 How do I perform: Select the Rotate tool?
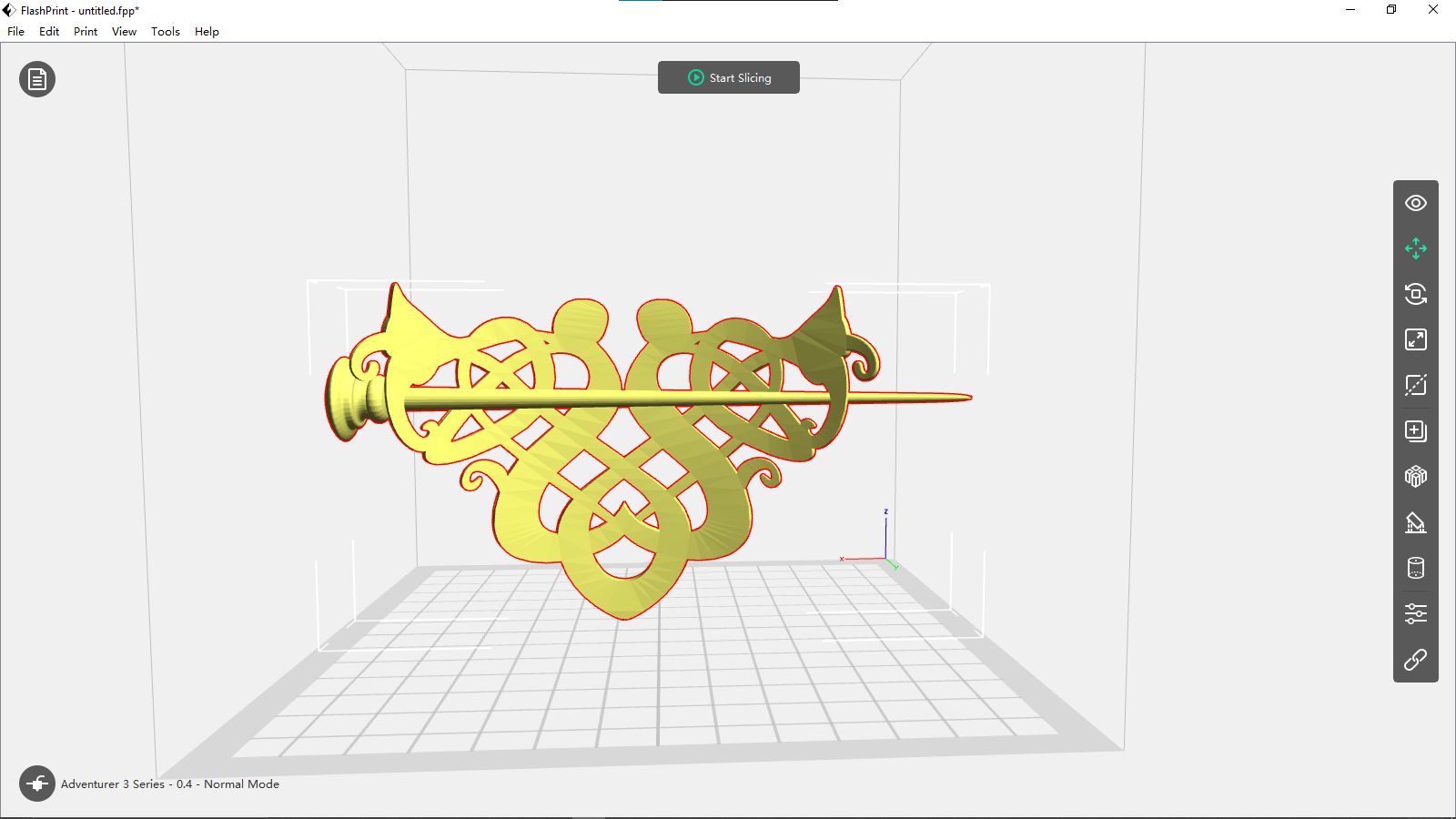[1416, 294]
